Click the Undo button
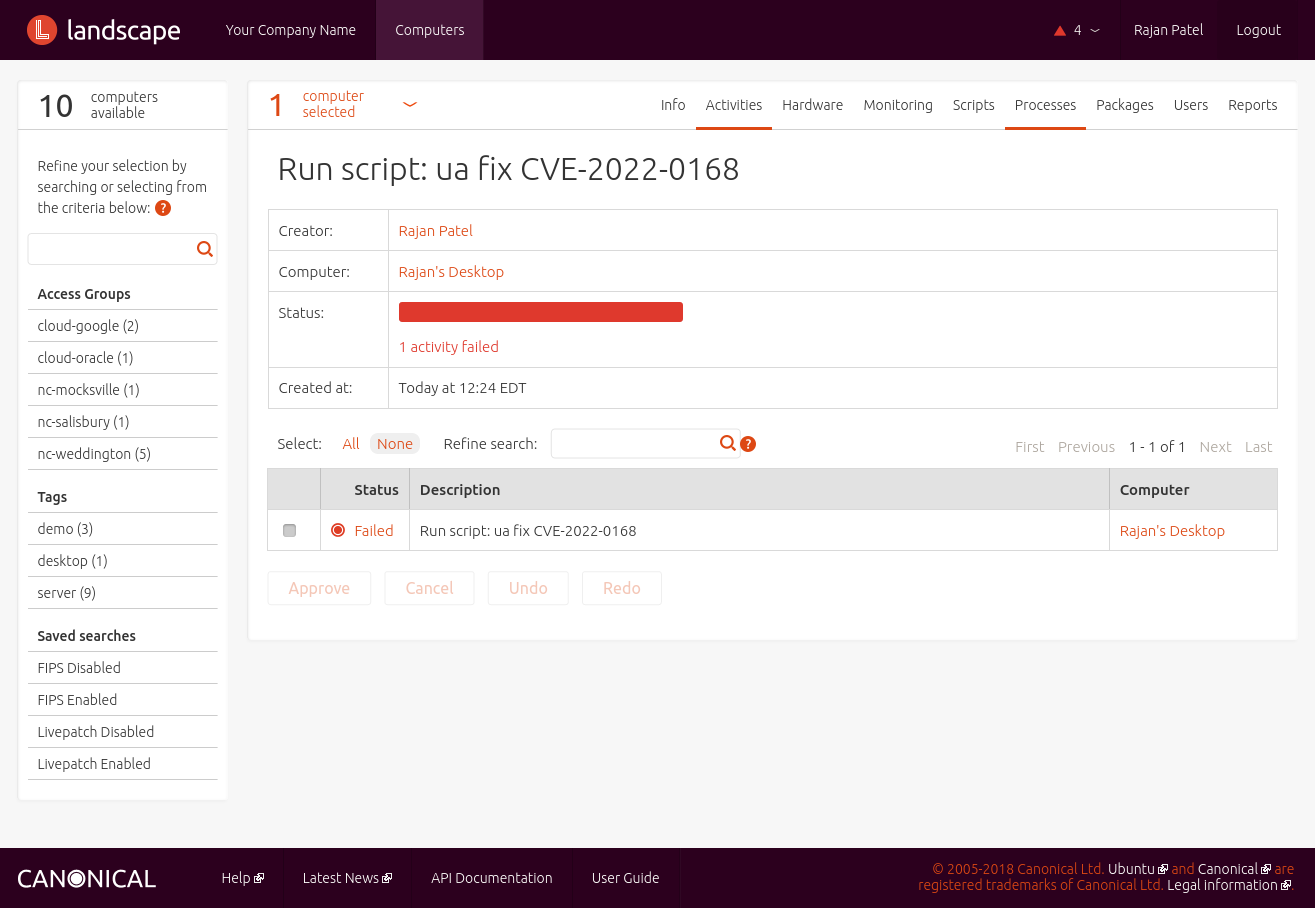The image size is (1315, 908). click(x=528, y=588)
